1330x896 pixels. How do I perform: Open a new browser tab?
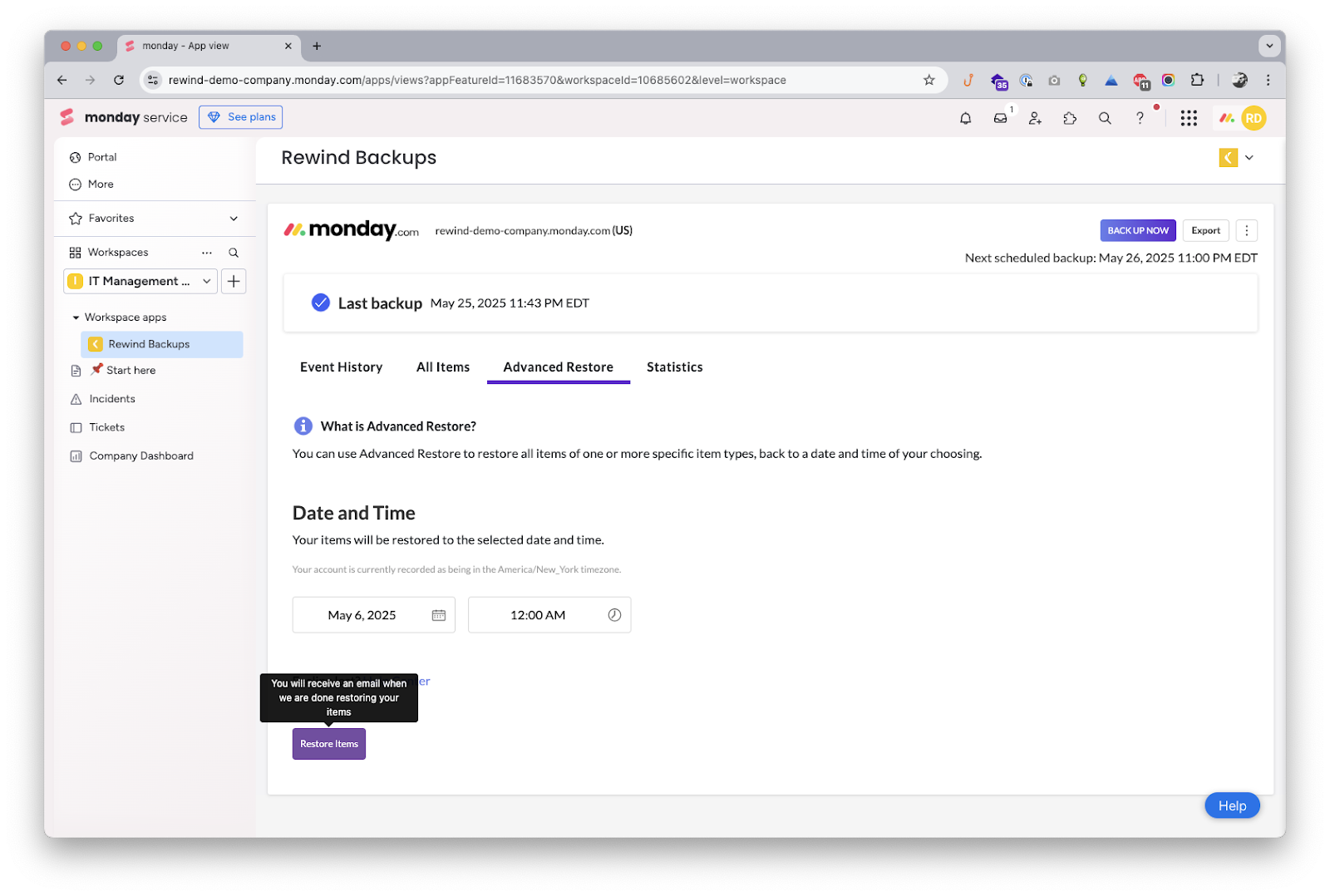coord(317,47)
